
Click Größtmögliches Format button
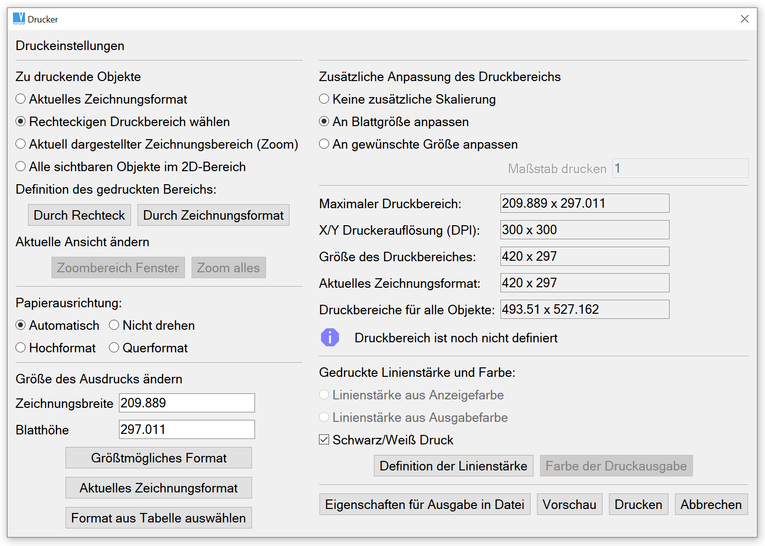[158, 458]
